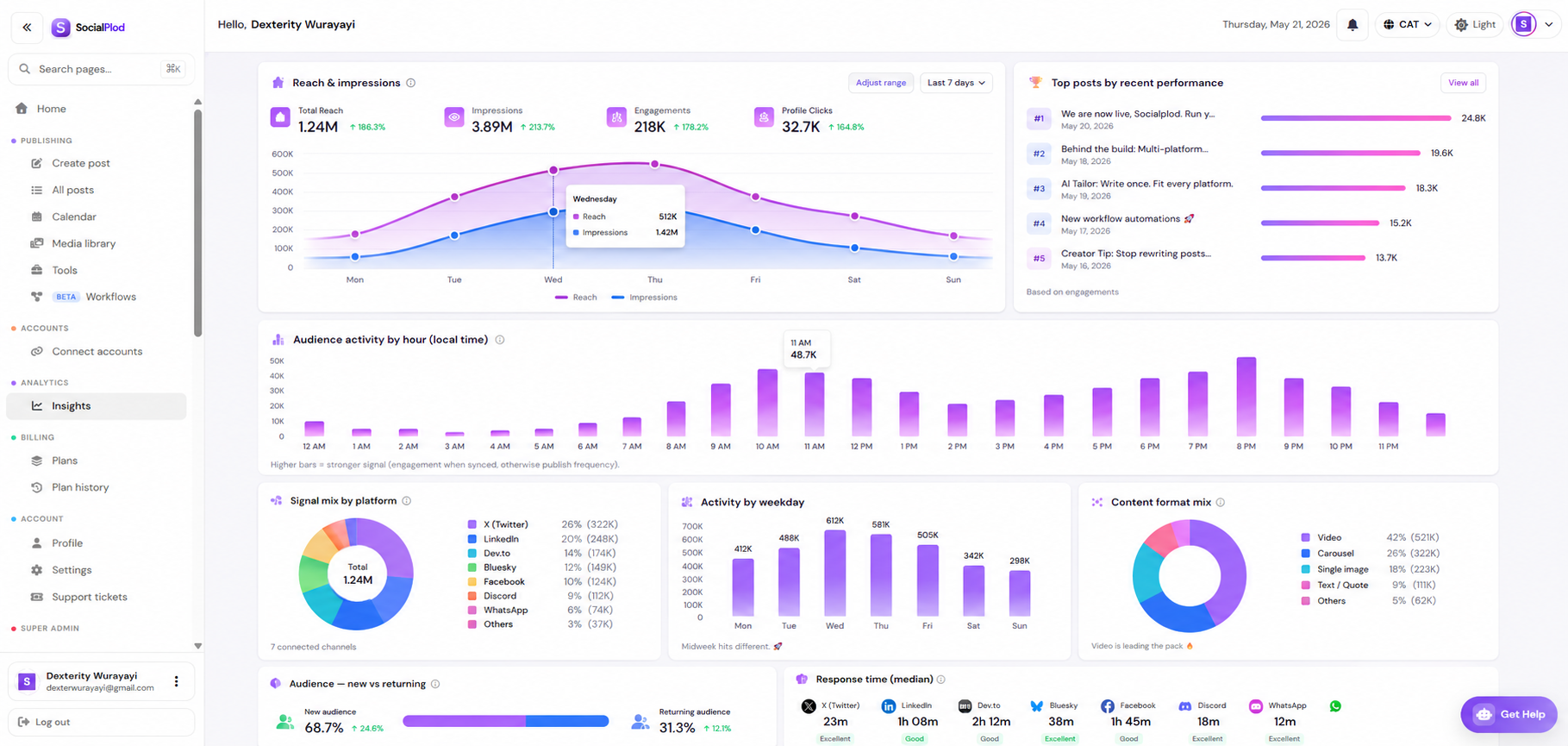Toggle the Light theme switch
Screen dimensions: 1568x746
(x=1475, y=25)
